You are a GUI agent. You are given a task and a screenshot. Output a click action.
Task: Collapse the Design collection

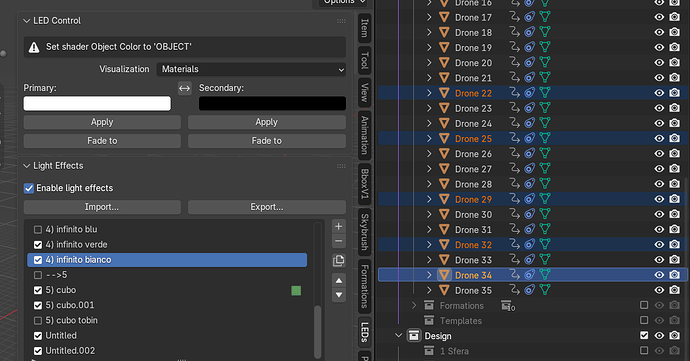[x=399, y=336]
